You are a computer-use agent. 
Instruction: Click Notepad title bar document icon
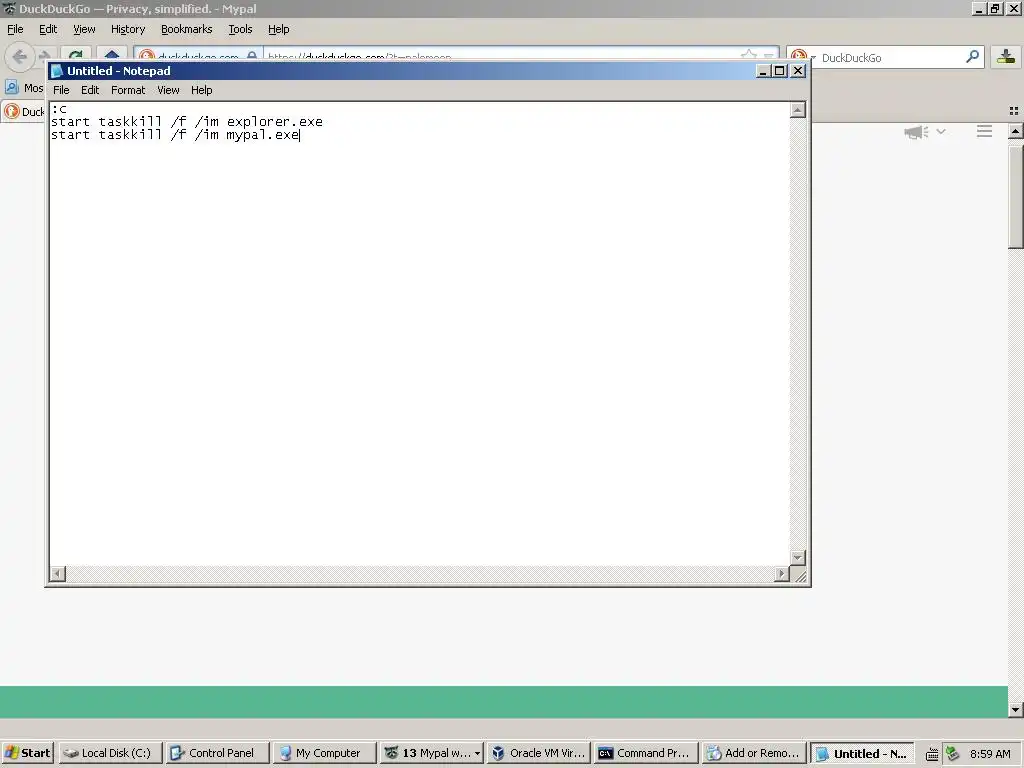57,71
